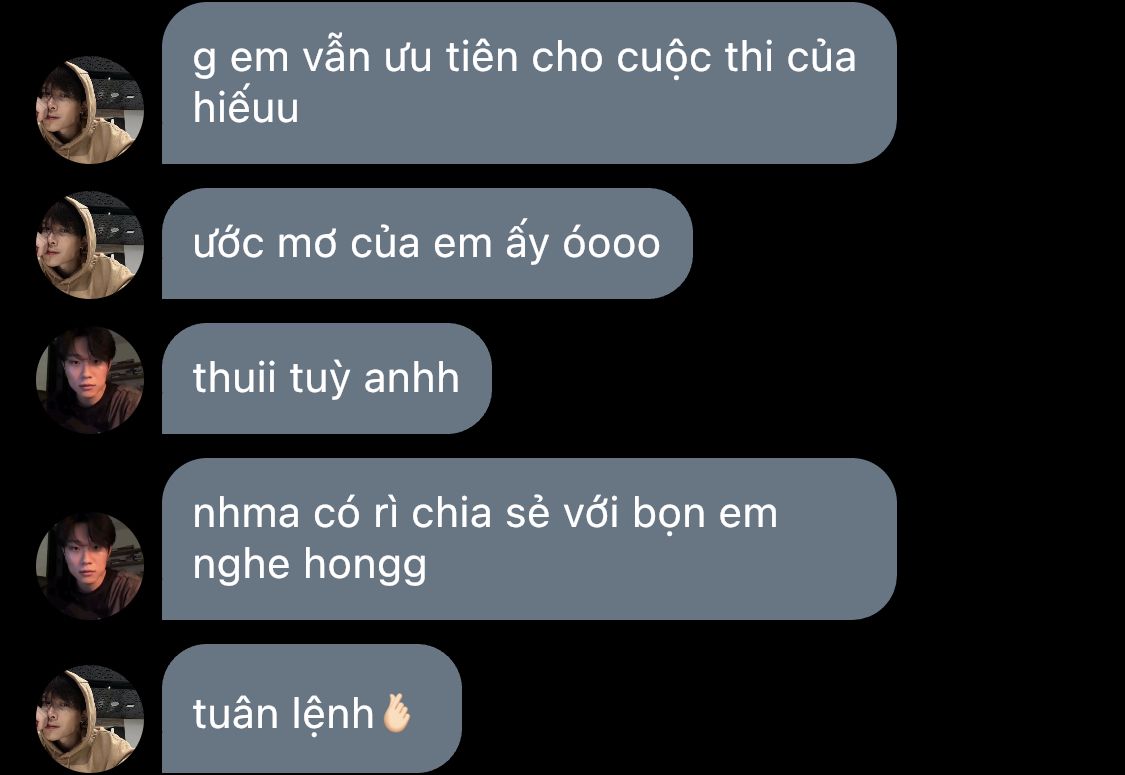Click the word 'hiếuu' in the first message
This screenshot has height=775, width=1125.
245,108
